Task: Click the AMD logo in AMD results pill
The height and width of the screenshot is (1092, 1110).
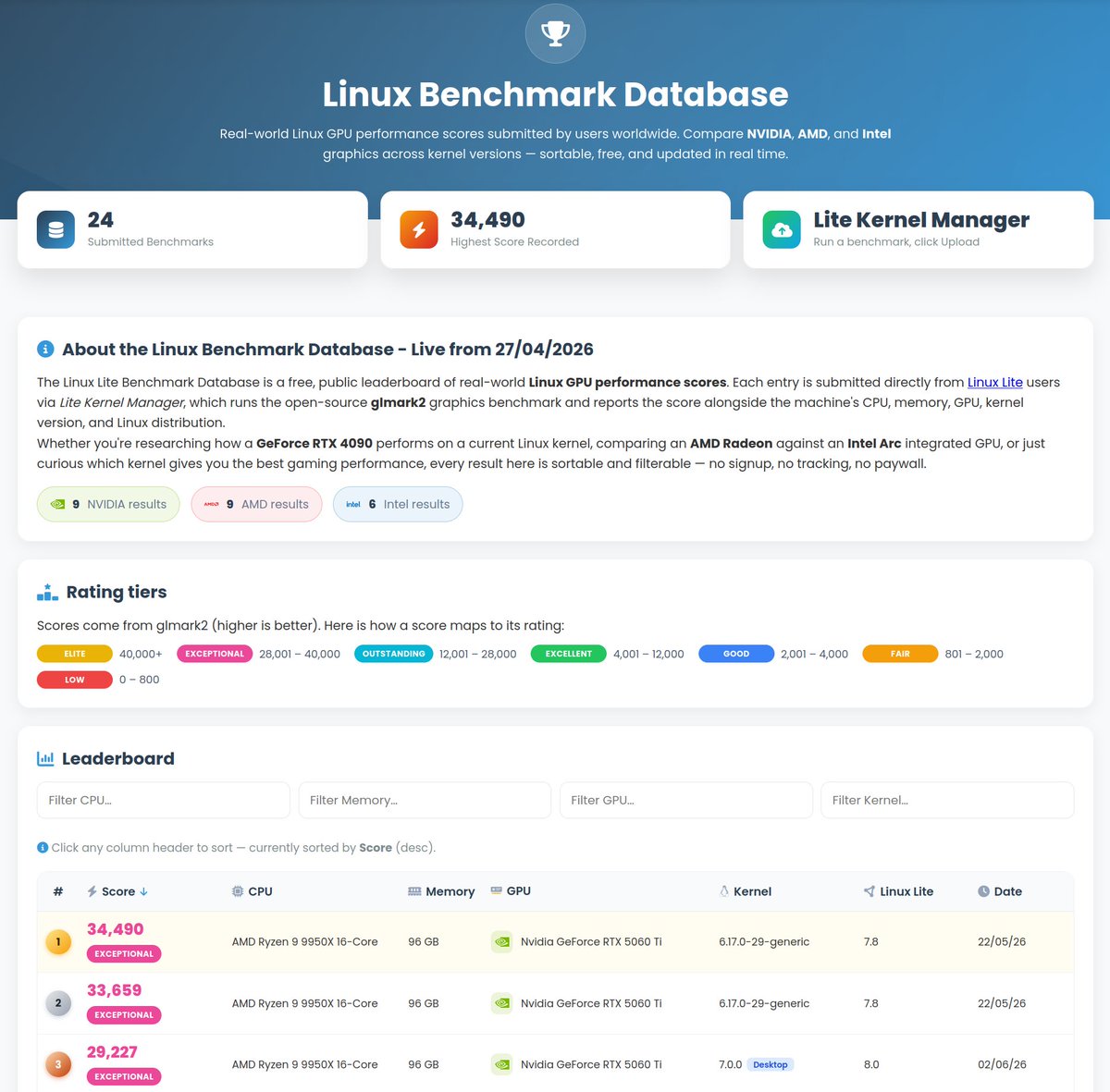Action: tap(212, 504)
